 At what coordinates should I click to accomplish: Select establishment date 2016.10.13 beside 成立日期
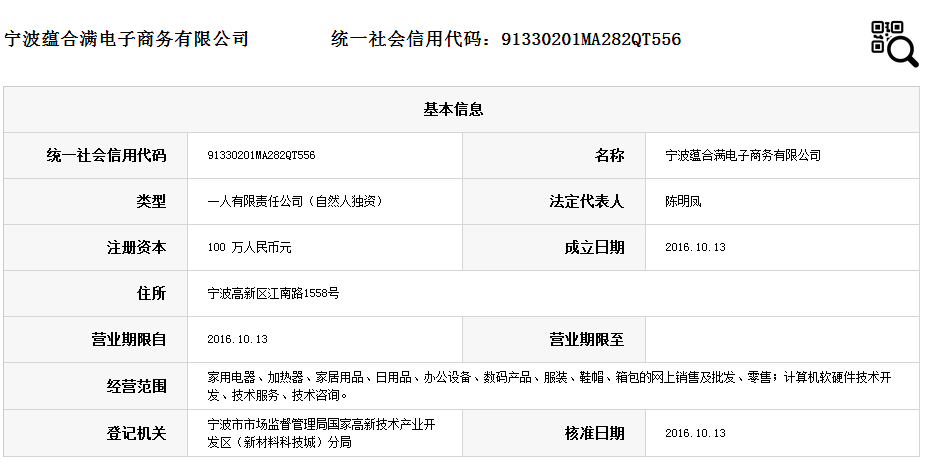click(695, 248)
